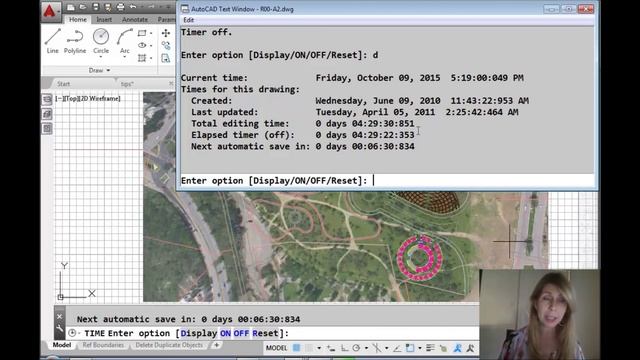640x360 pixels.
Task: Select the Polyline tool
Action: click(75, 41)
